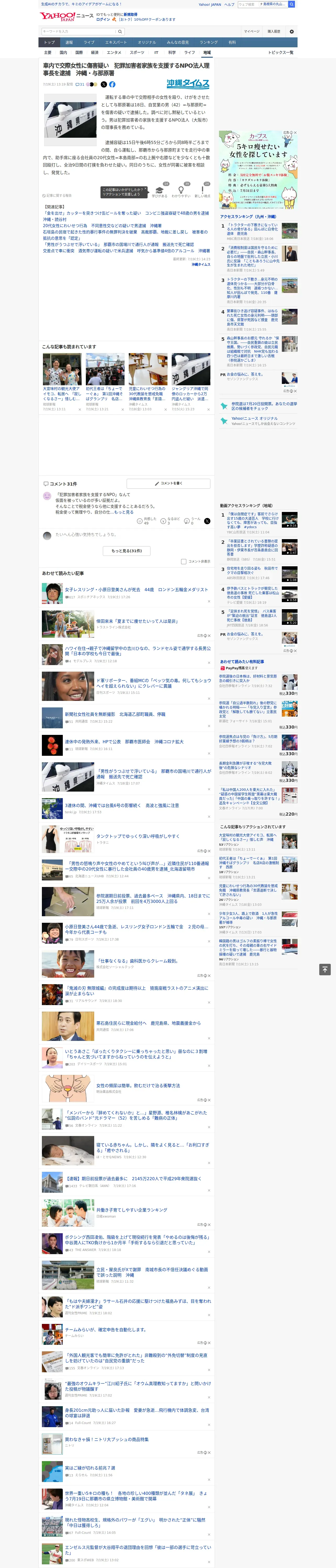Open the みんなの意見 navigation tab
The width and height of the screenshot is (336, 1568).
point(177,43)
